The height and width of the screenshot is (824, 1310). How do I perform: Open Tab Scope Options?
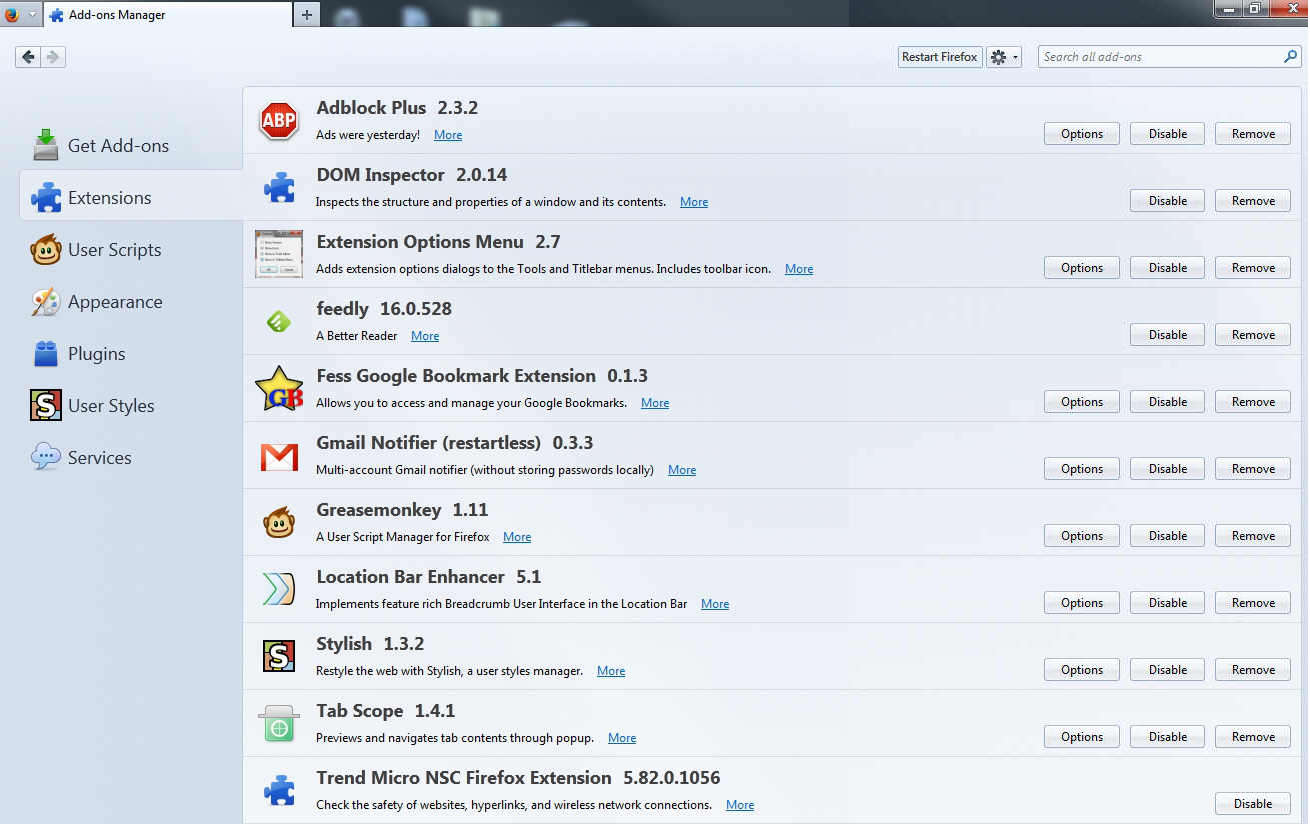[1082, 737]
